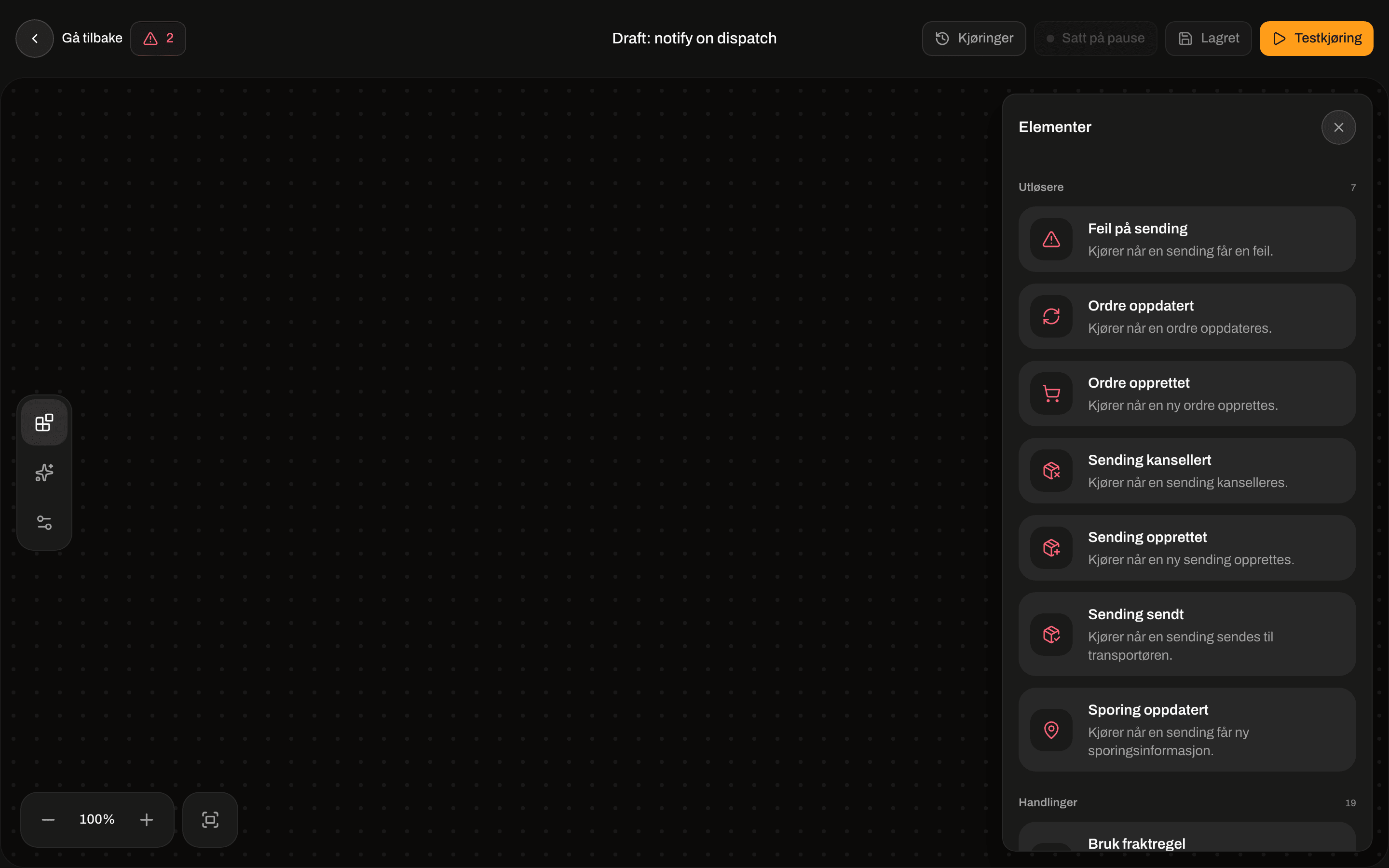
Task: Click the Gå tilbake label
Action: (x=92, y=39)
